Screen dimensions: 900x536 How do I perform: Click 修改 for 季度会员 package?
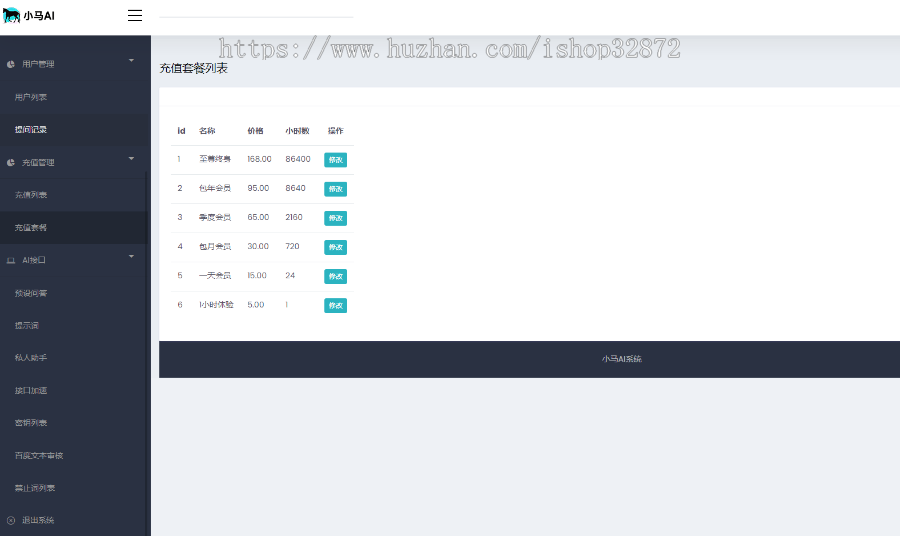tap(335, 218)
